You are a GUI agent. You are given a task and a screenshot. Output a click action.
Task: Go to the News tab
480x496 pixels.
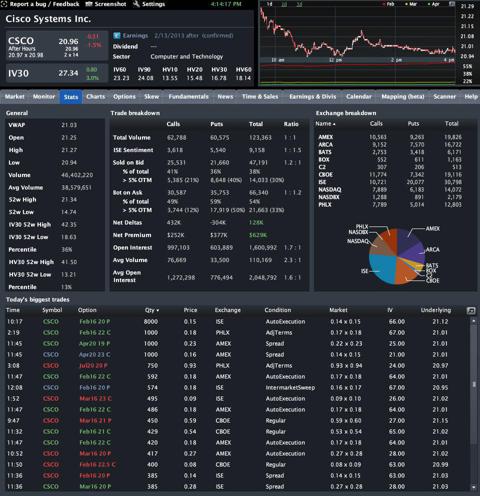coord(225,97)
